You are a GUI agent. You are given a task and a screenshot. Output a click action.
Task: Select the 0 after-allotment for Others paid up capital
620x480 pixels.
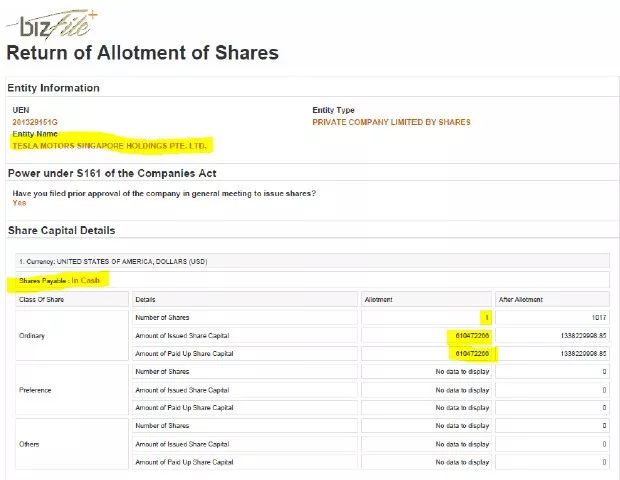604,462
